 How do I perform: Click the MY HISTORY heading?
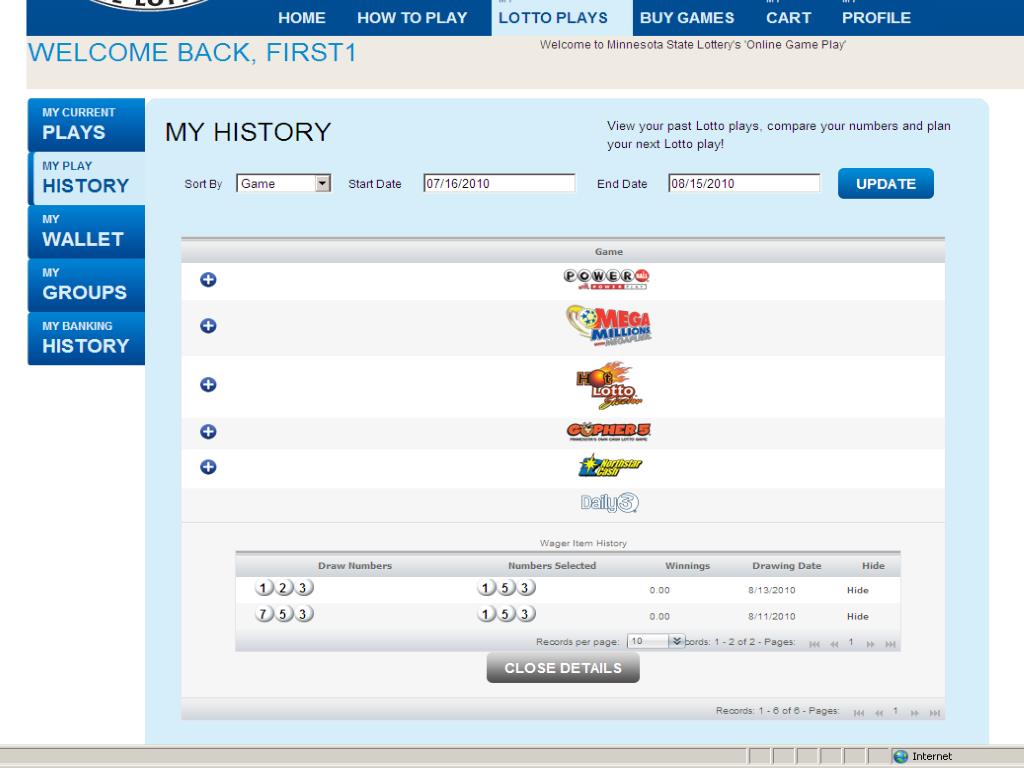[248, 132]
